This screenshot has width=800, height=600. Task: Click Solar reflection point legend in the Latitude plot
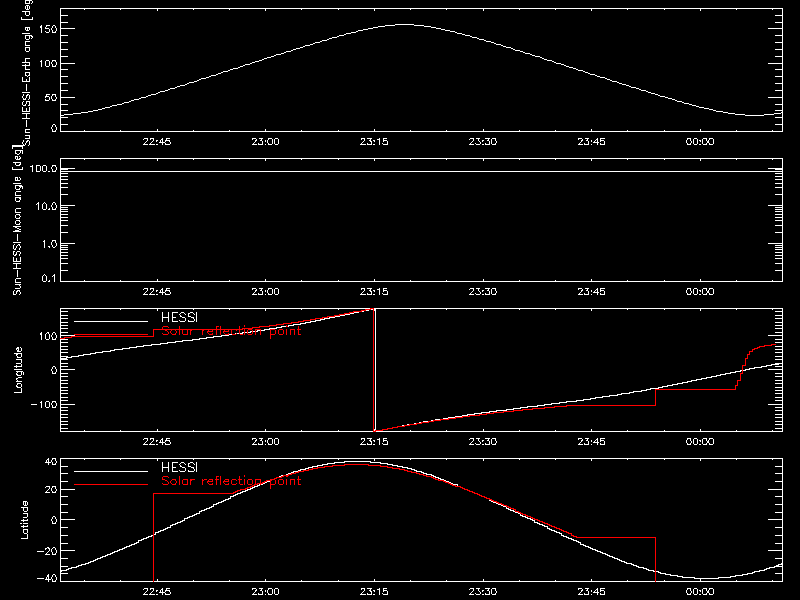pos(231,481)
